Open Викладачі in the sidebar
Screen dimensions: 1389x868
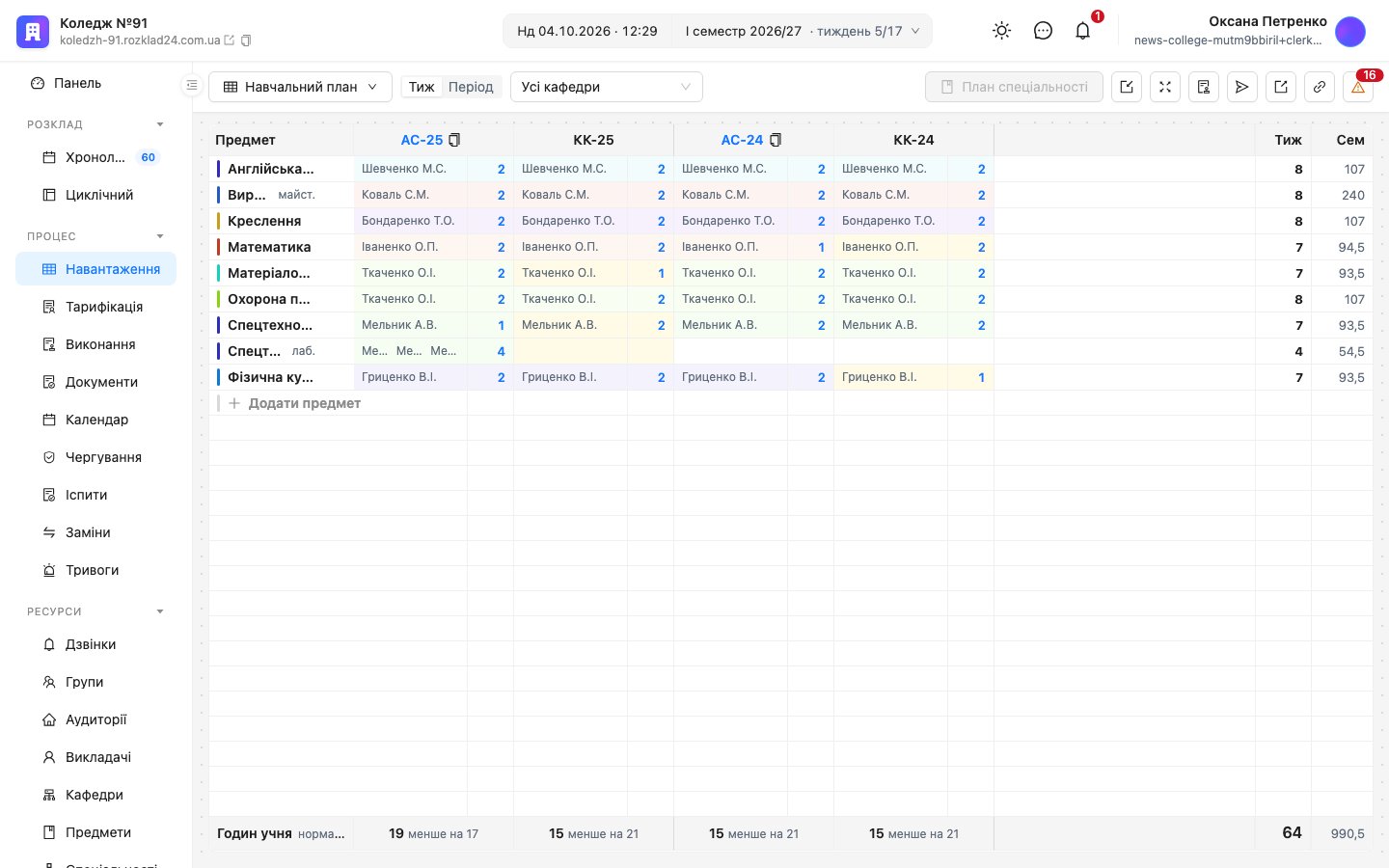point(95,757)
